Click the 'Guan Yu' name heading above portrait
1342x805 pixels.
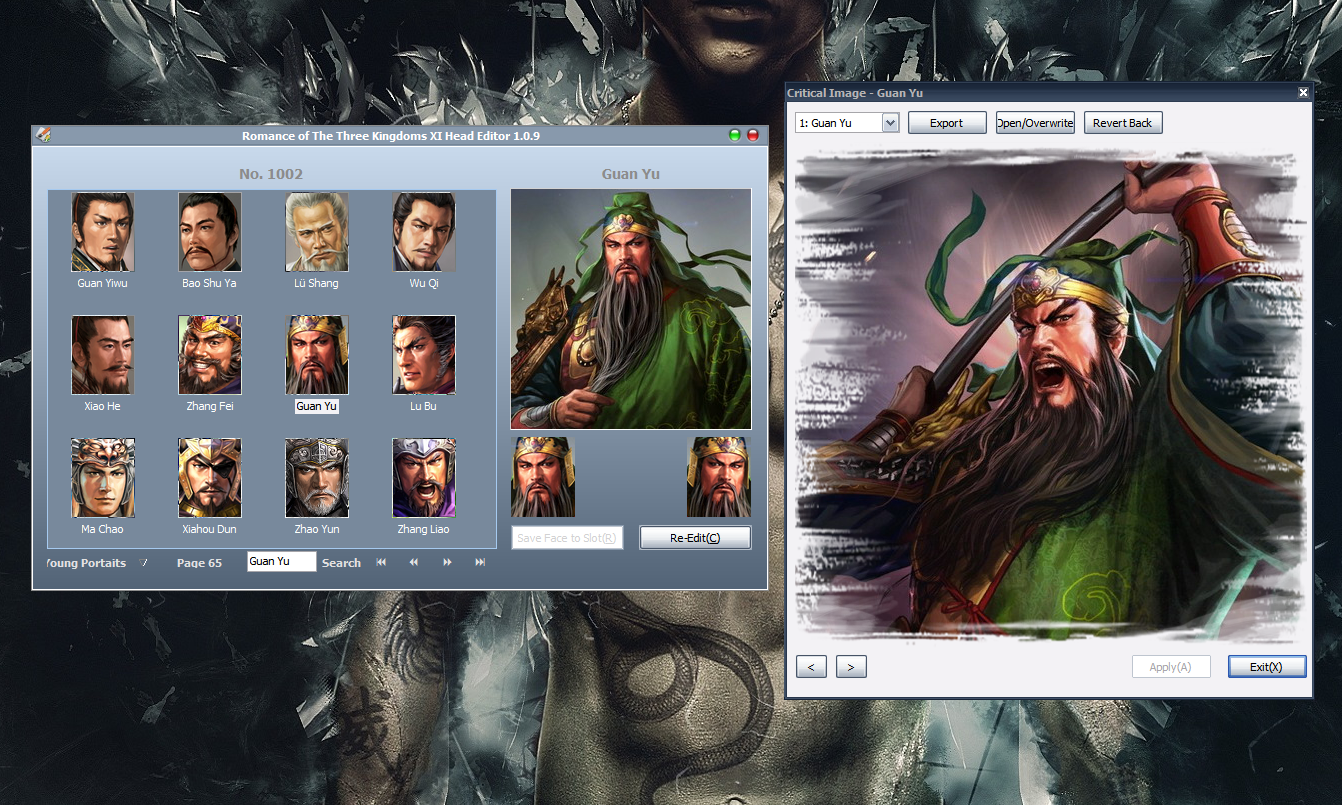[631, 174]
